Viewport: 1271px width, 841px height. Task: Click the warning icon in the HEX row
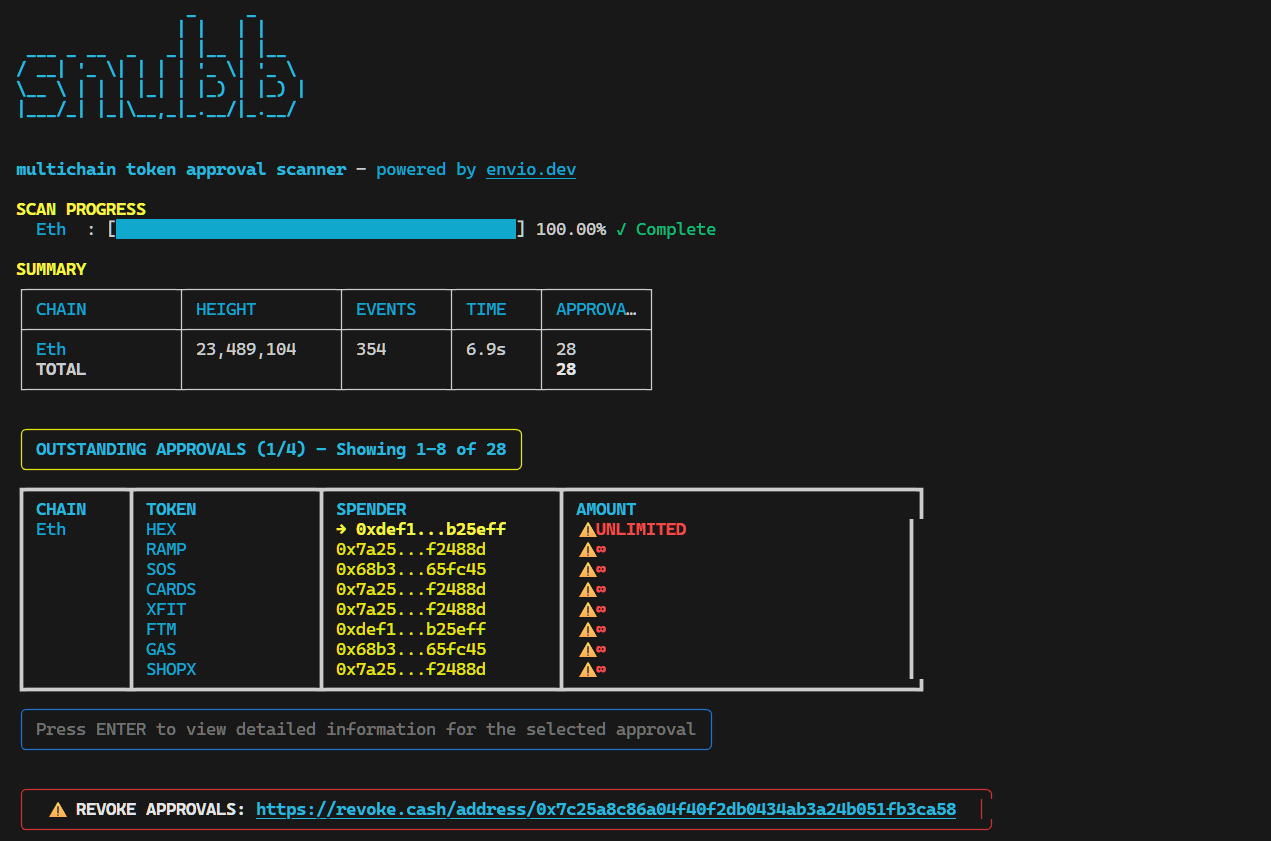pyautogui.click(x=587, y=530)
